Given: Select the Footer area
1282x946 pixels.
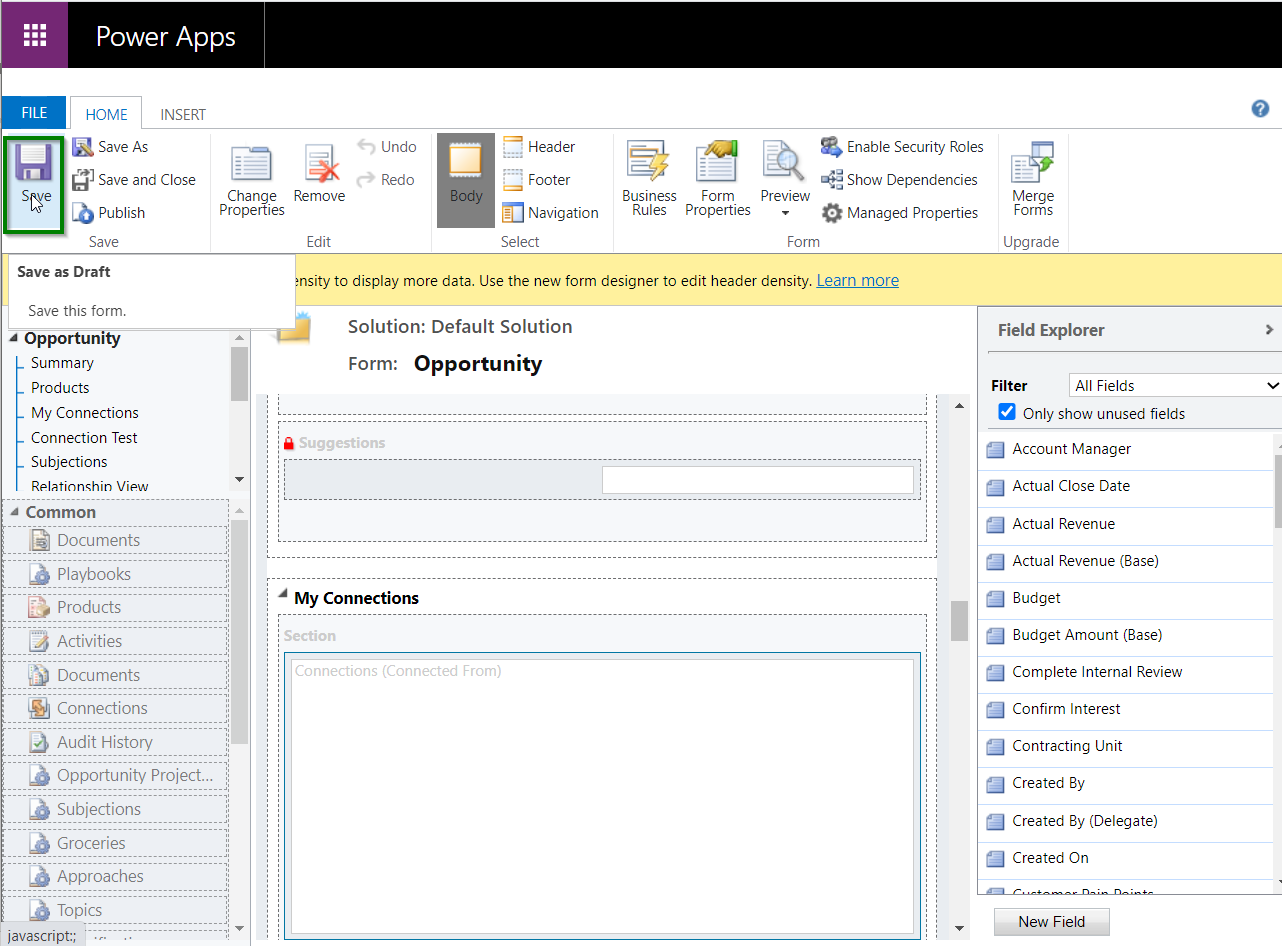Looking at the screenshot, I should [536, 180].
